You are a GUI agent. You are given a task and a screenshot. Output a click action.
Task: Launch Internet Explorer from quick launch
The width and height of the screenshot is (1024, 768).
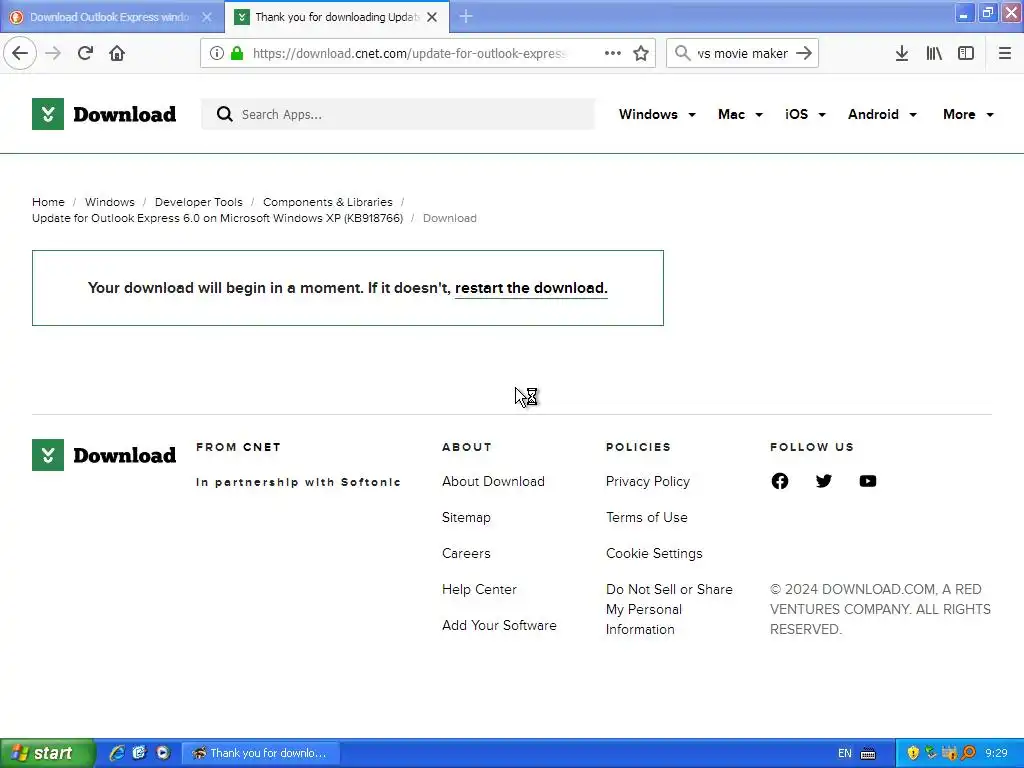tap(117, 753)
